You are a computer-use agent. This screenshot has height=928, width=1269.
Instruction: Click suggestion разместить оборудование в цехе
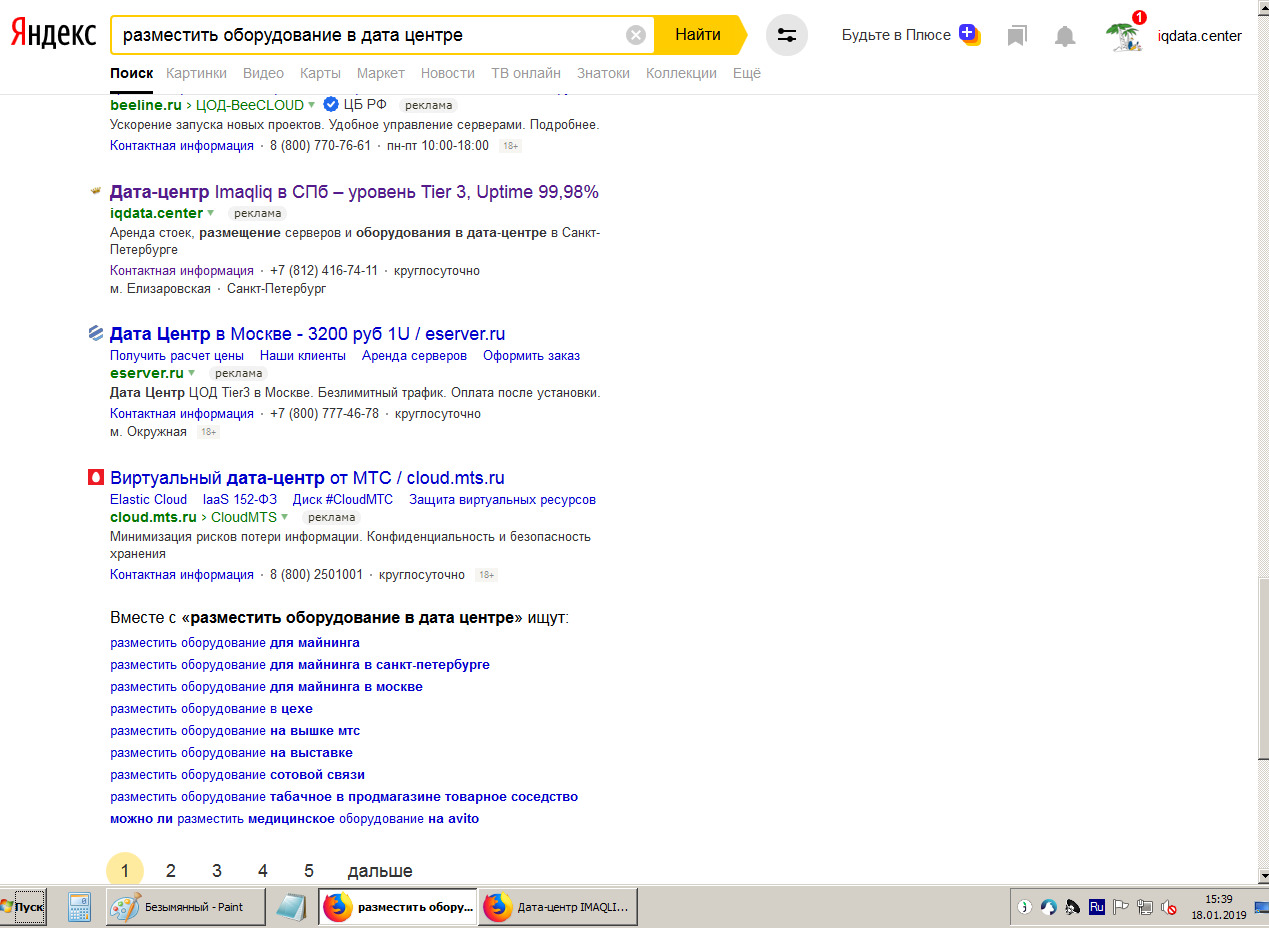(211, 709)
